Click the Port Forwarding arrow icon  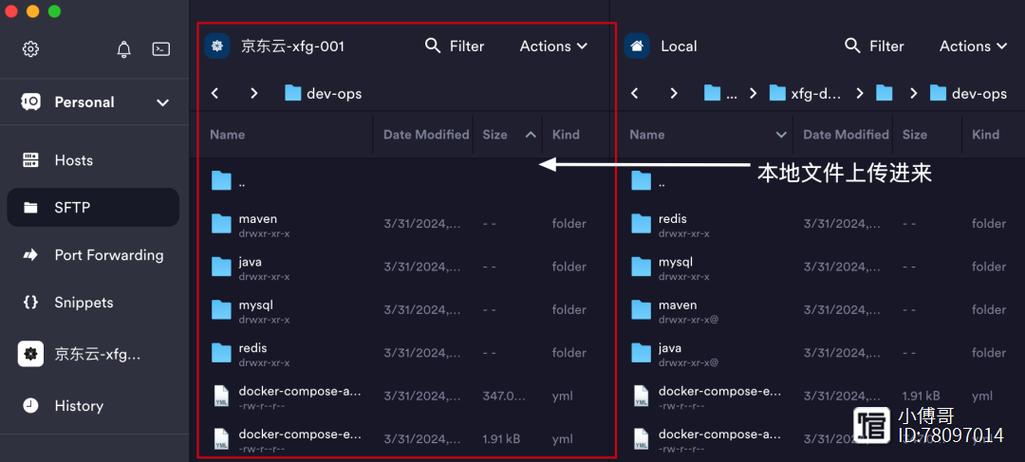click(x=31, y=255)
